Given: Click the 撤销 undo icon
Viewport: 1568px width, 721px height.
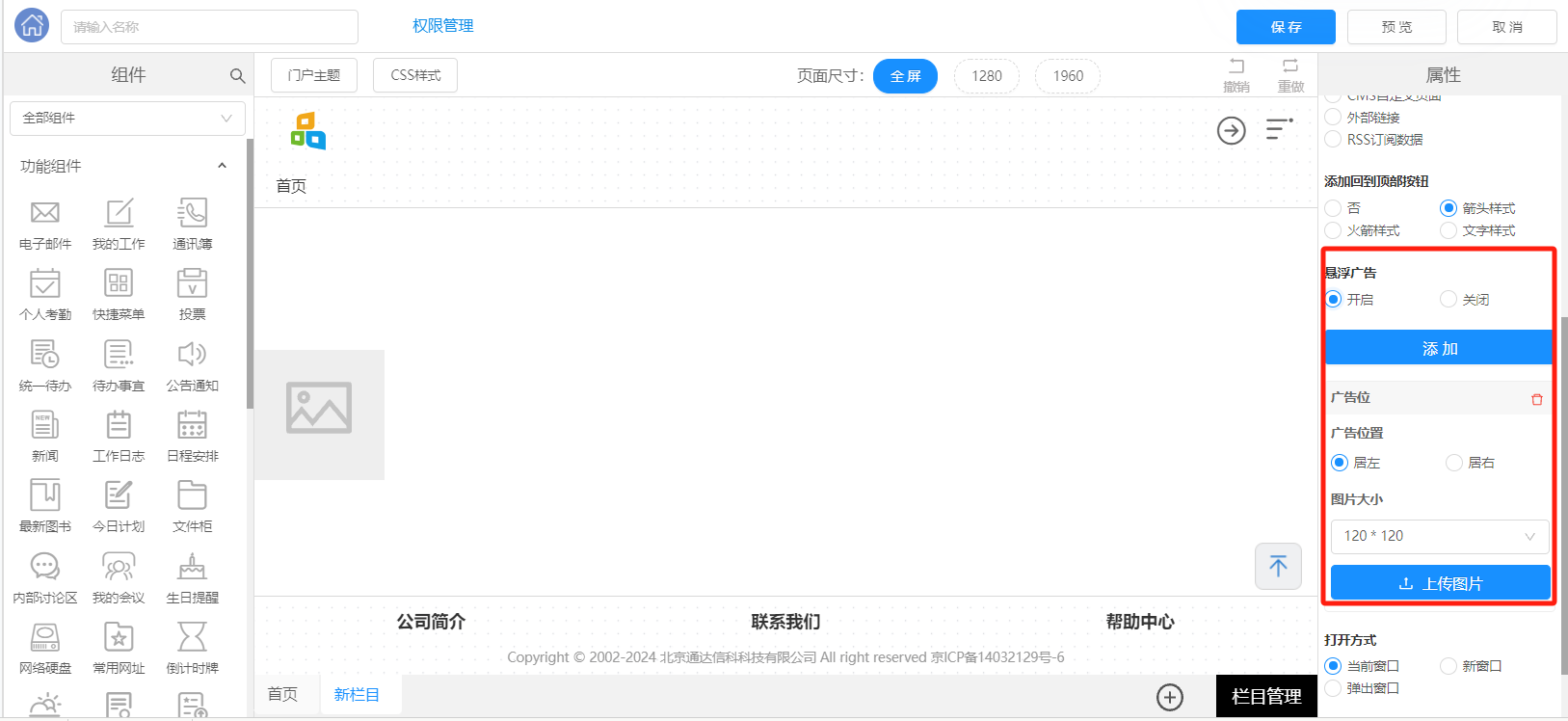Looking at the screenshot, I should 1236,67.
